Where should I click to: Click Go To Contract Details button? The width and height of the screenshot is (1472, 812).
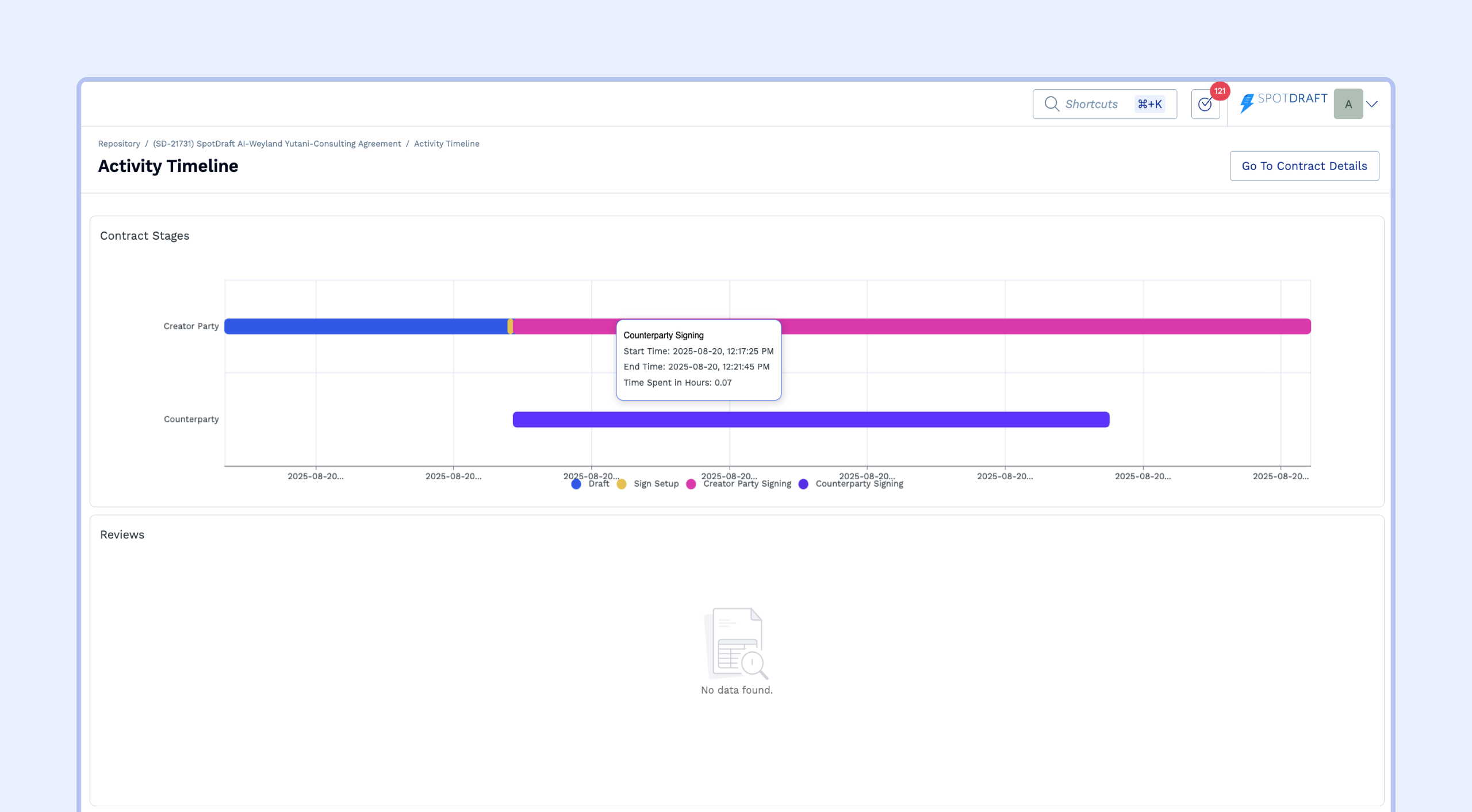pyautogui.click(x=1304, y=166)
